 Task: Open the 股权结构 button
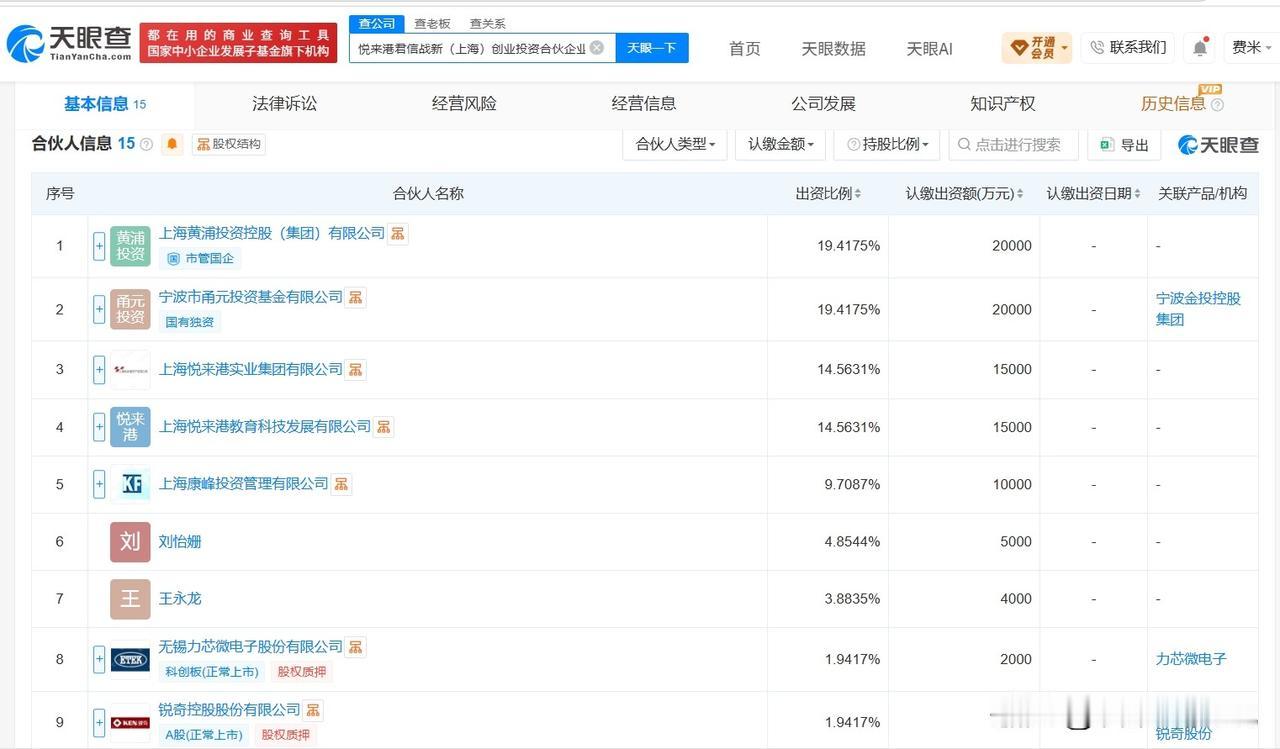click(x=229, y=144)
